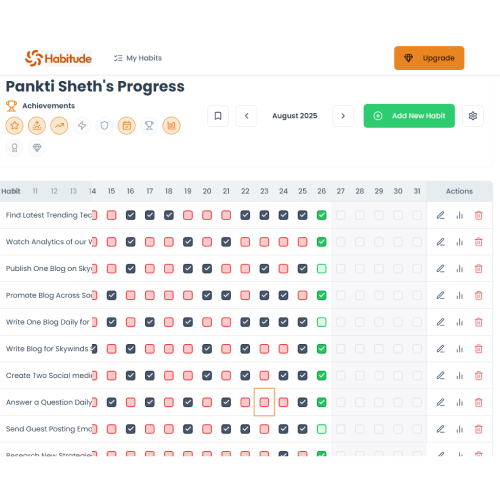500x500 pixels.
Task: Open settings gear next to Add New Habit
Action: click(x=473, y=116)
